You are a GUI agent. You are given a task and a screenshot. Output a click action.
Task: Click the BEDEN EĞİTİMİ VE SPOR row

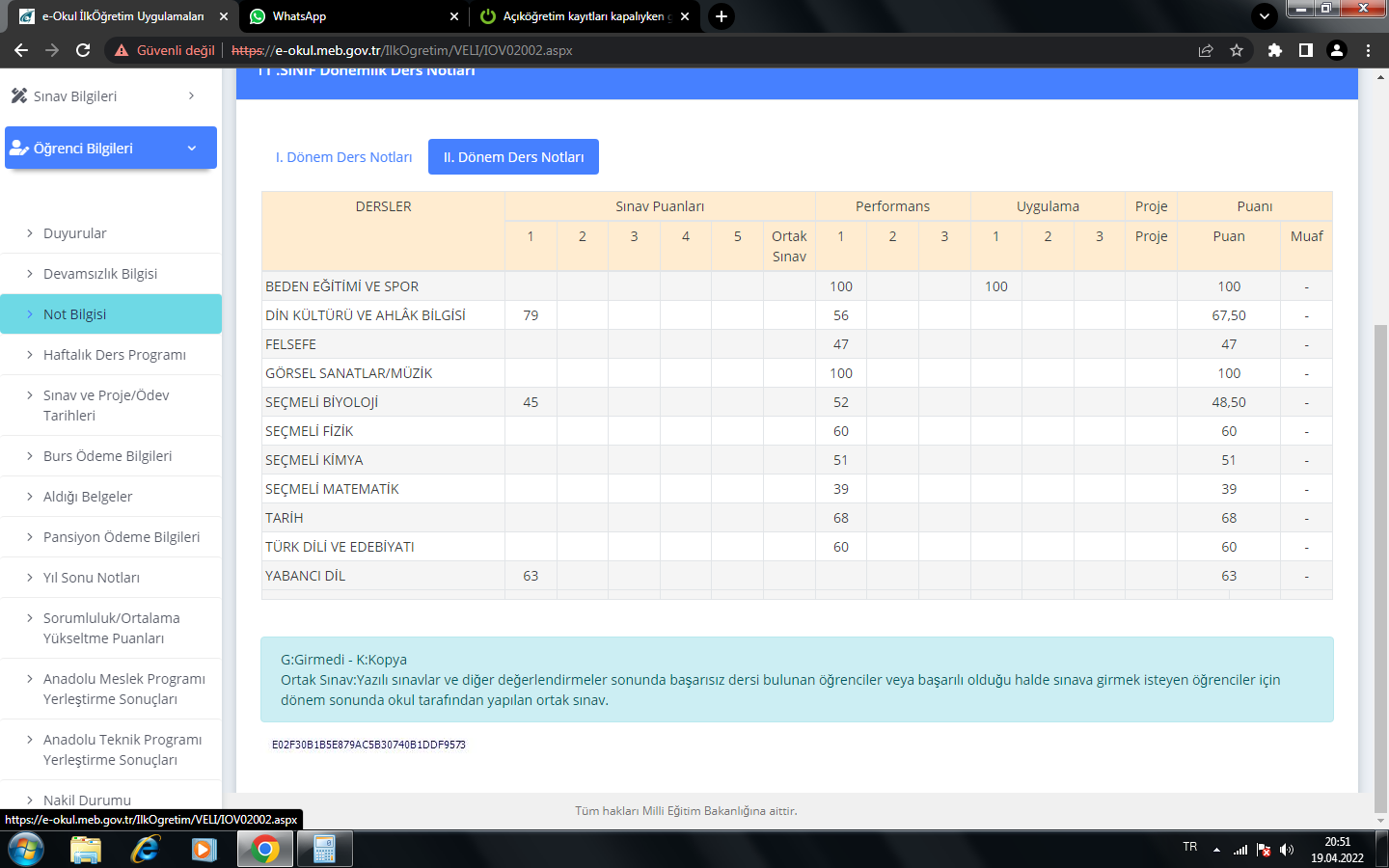coord(797,286)
